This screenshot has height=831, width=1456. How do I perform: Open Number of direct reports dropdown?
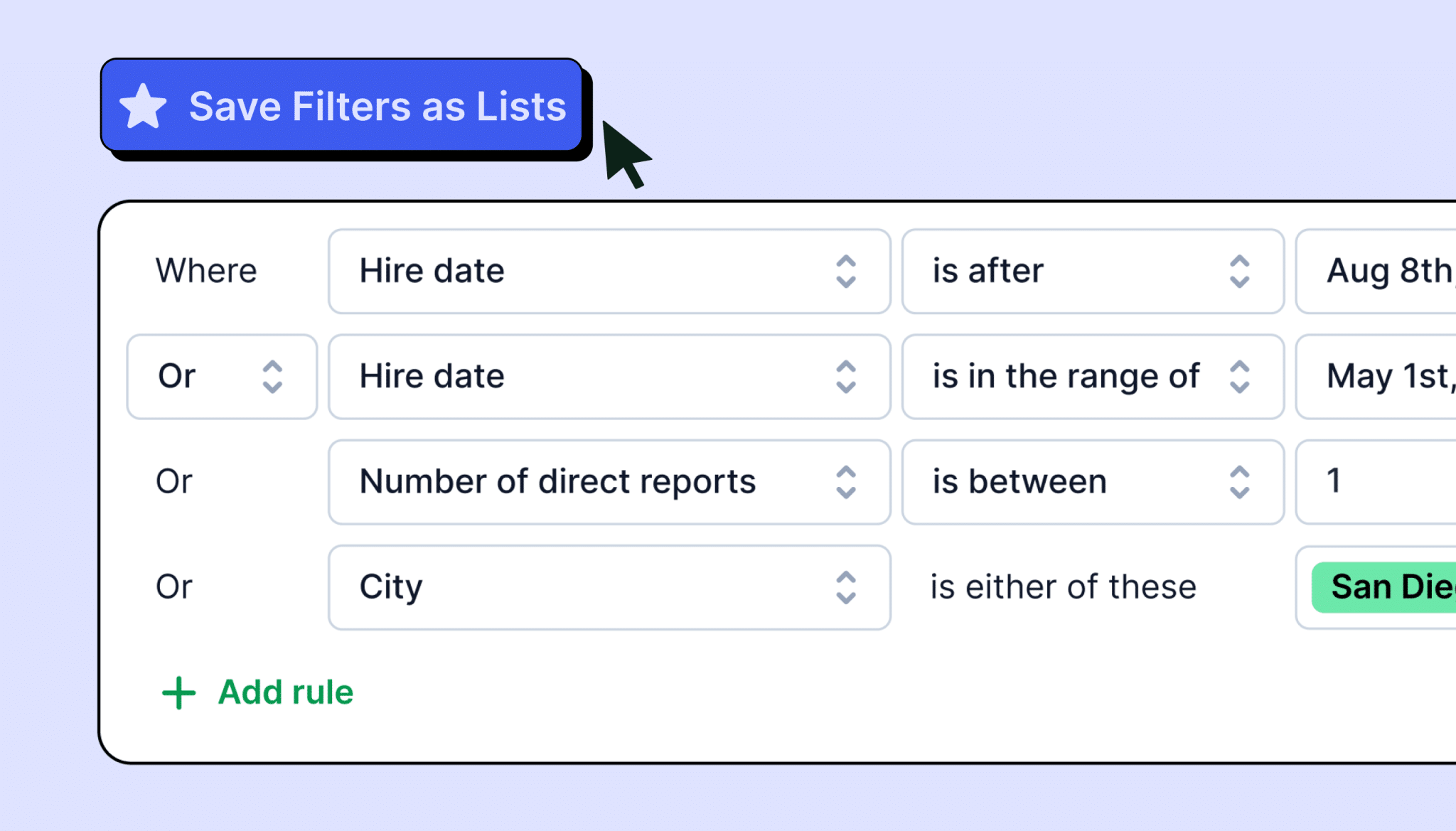609,482
